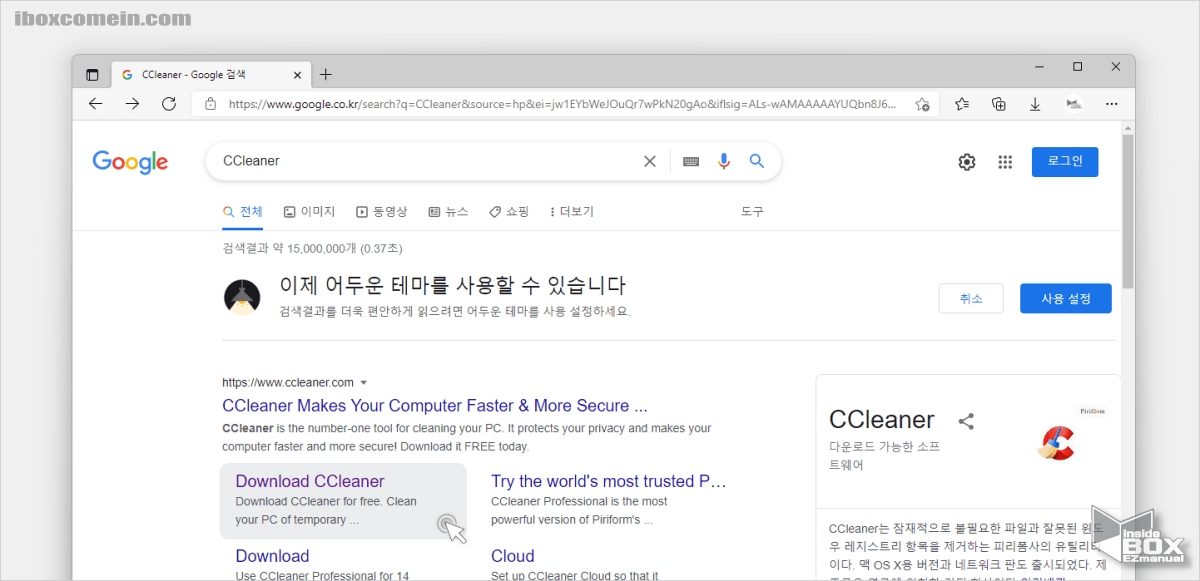Share the CCleaner knowledge panel

[966, 422]
